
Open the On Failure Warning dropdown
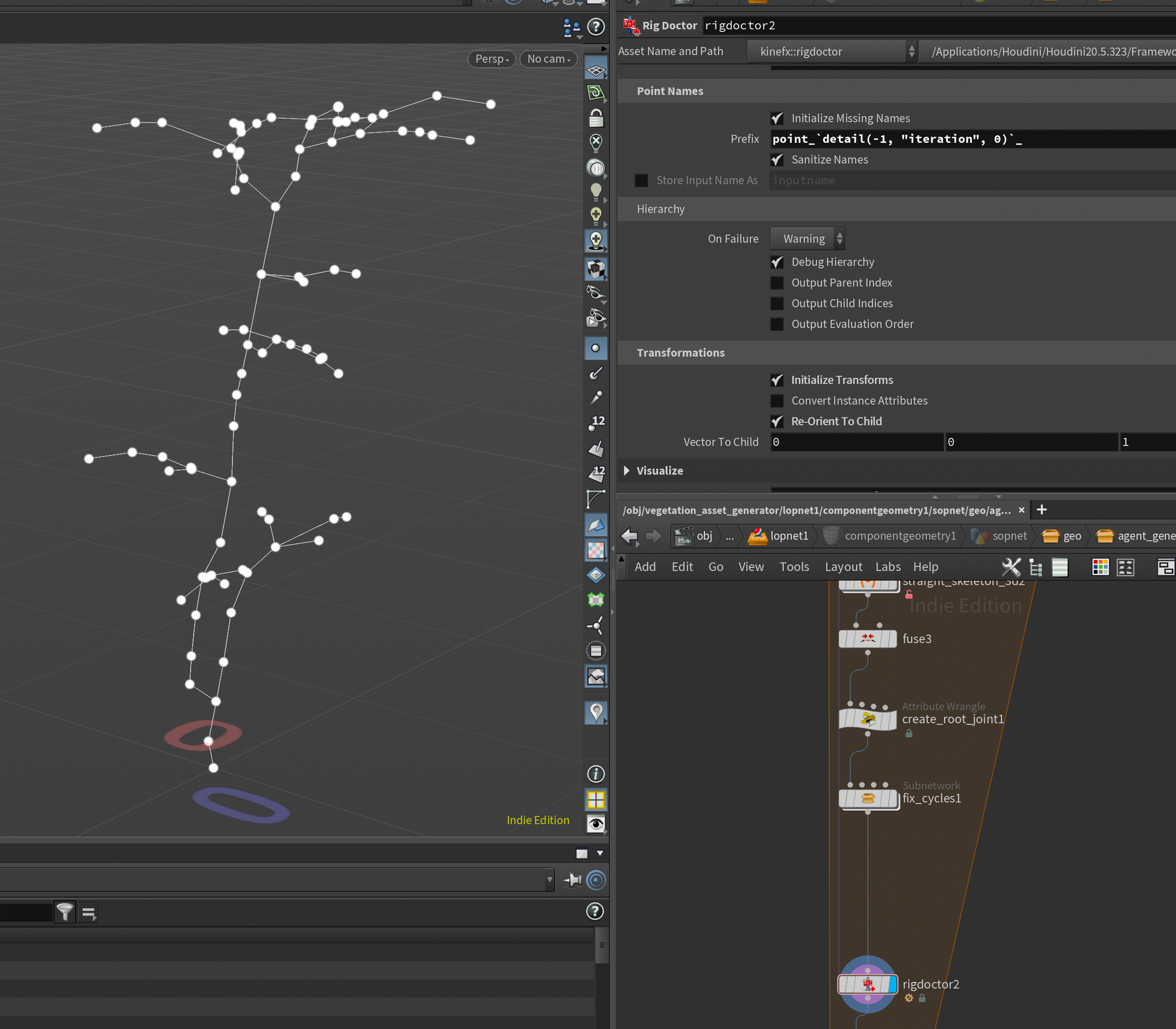click(x=808, y=239)
